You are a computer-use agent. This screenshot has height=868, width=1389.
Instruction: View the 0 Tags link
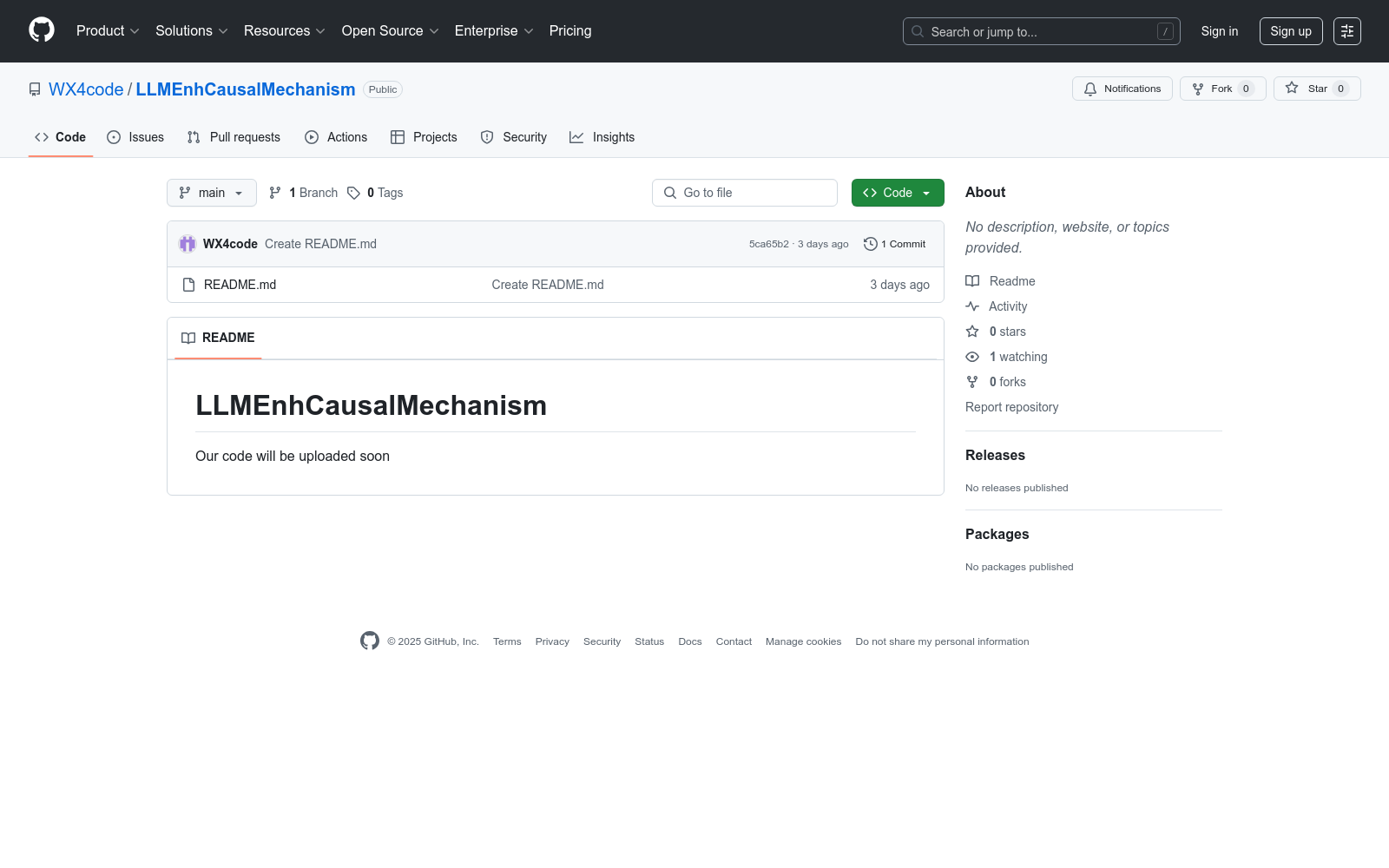coord(375,193)
